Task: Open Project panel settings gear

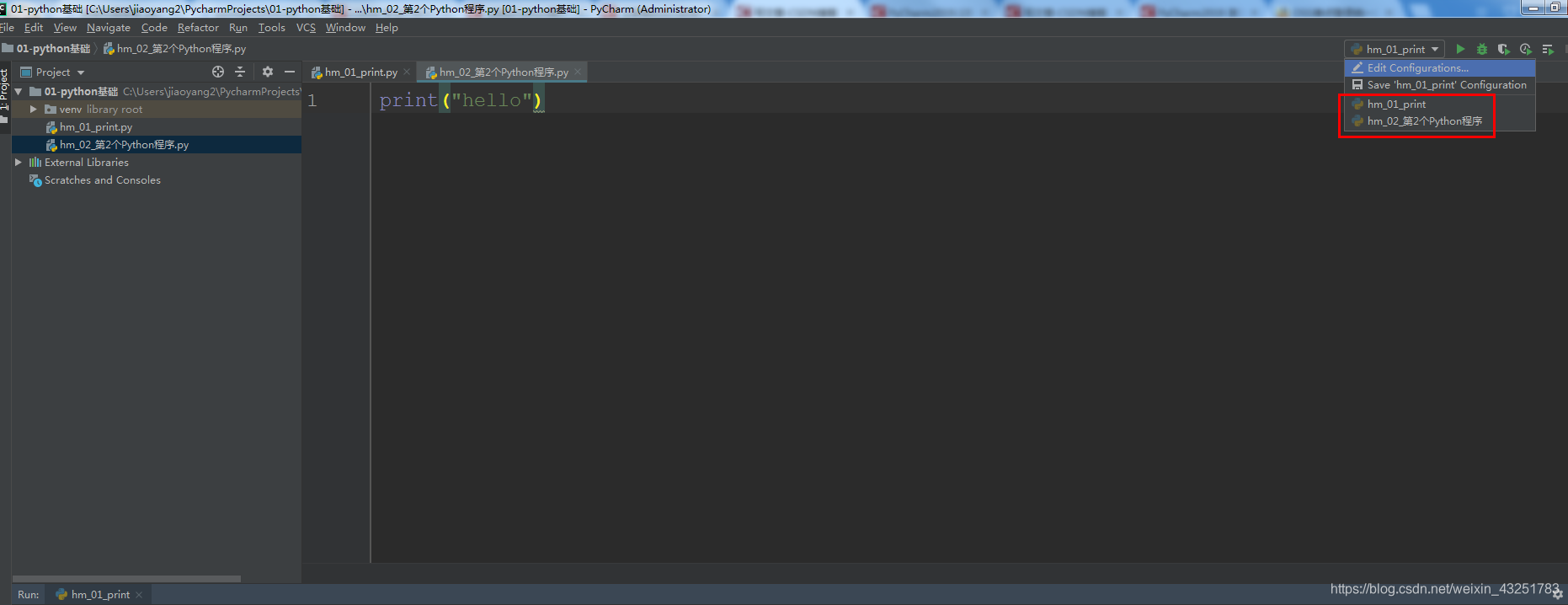Action: coord(268,72)
